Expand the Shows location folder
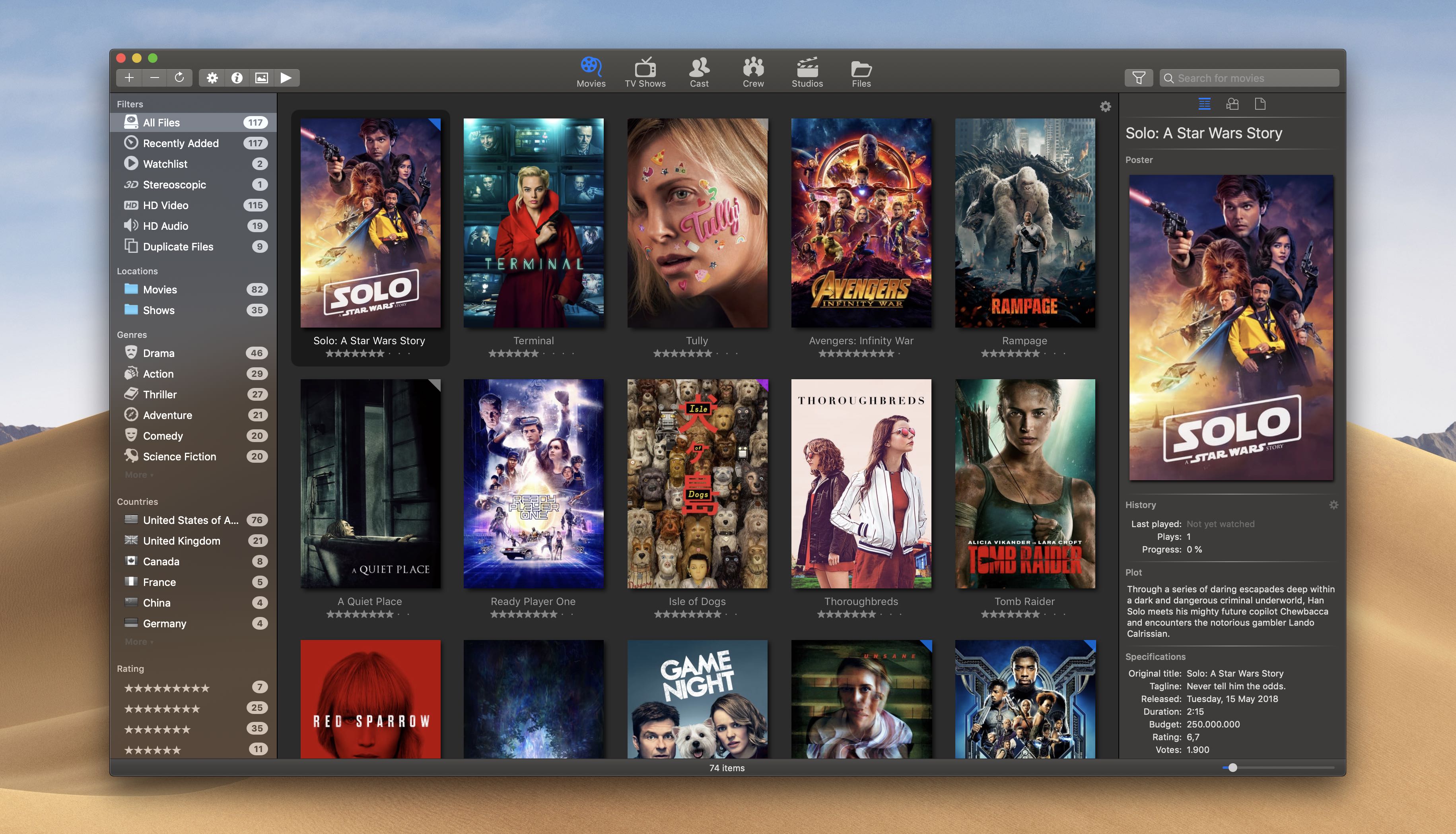Viewport: 1456px width, 834px height. pyautogui.click(x=158, y=309)
